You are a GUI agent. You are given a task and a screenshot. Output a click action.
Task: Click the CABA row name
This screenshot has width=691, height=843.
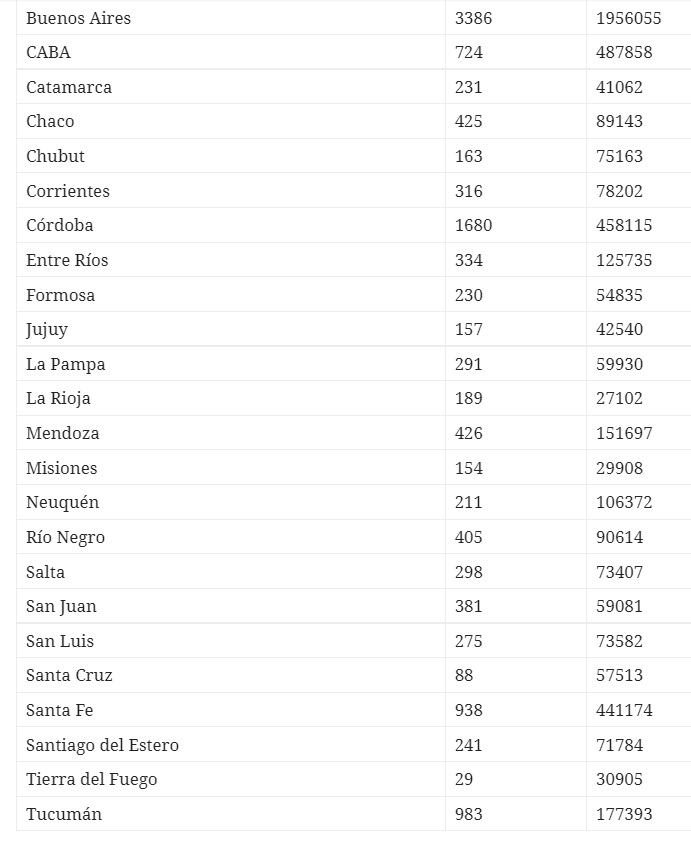tap(48, 52)
